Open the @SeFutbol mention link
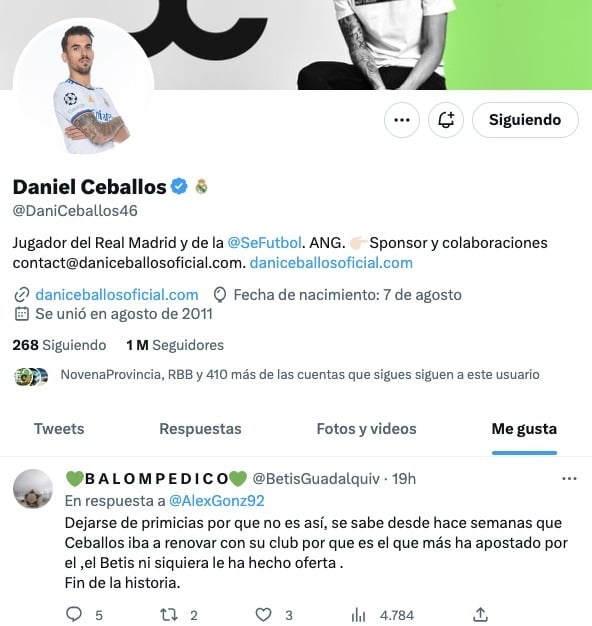This screenshot has height=626, width=592. click(x=264, y=243)
